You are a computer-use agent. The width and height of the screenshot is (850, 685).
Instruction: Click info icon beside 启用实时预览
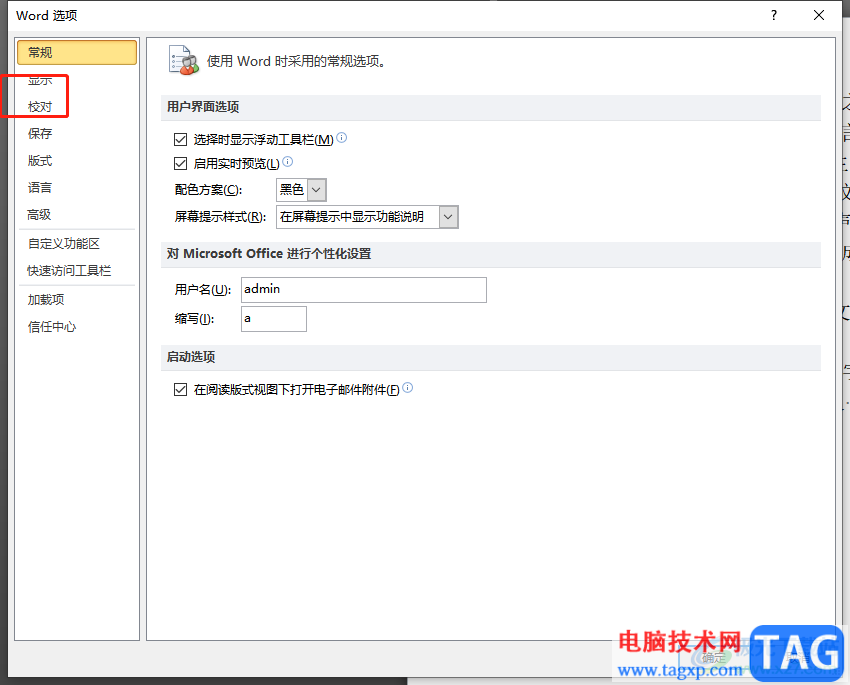pos(288,161)
